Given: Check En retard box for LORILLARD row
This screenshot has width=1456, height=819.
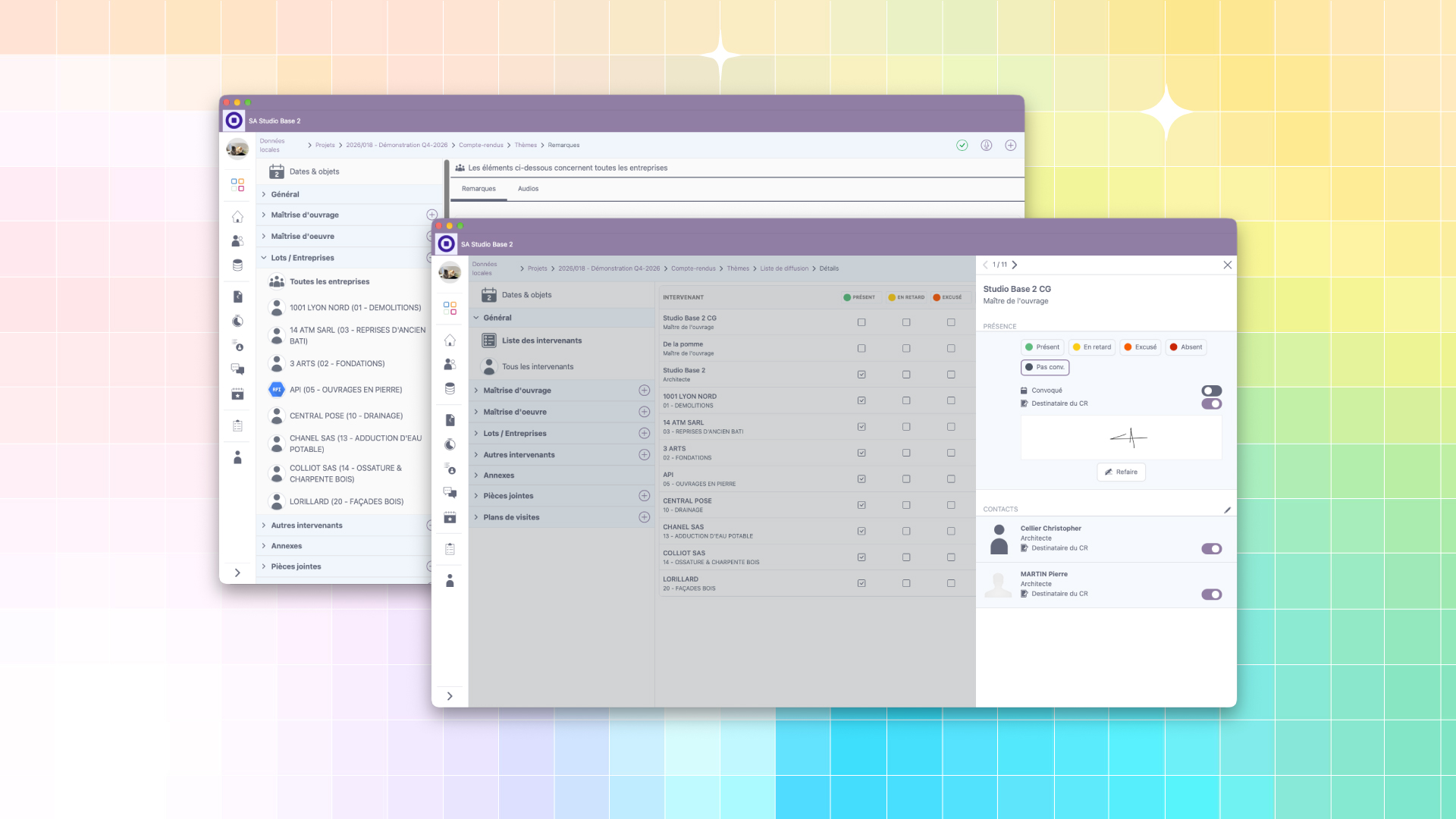Looking at the screenshot, I should click(906, 583).
